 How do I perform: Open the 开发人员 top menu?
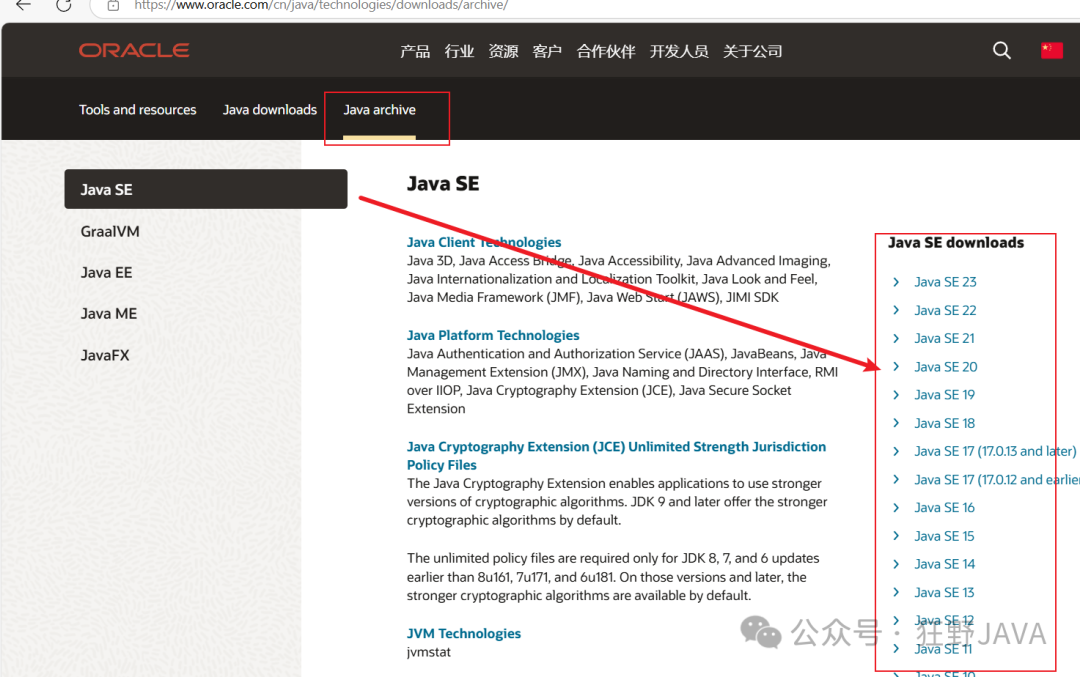tap(678, 51)
